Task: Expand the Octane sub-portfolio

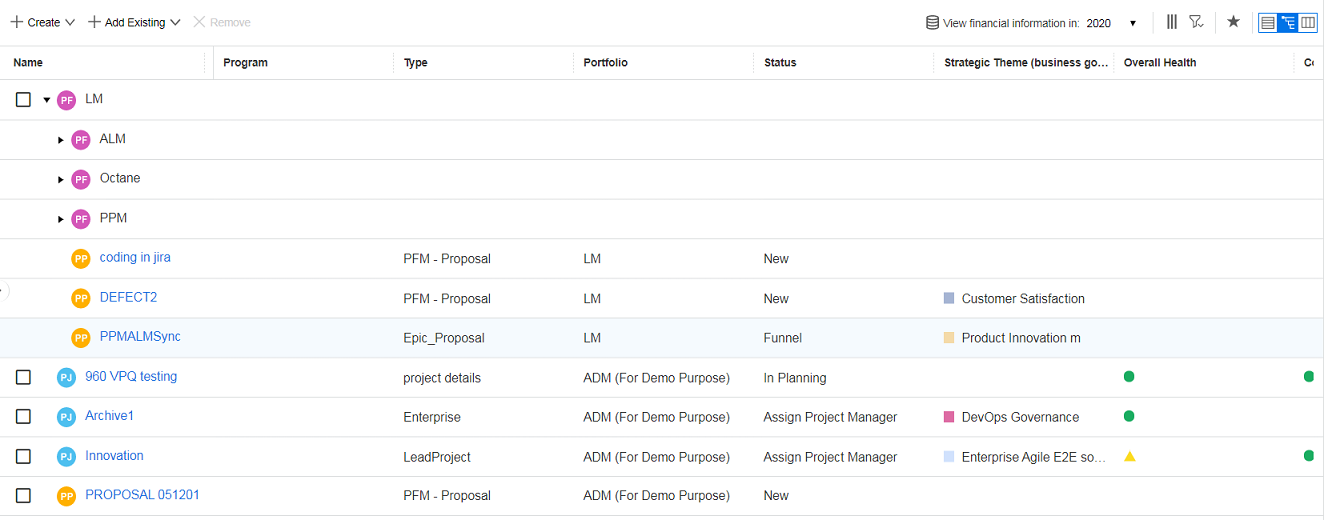Action: click(x=61, y=179)
